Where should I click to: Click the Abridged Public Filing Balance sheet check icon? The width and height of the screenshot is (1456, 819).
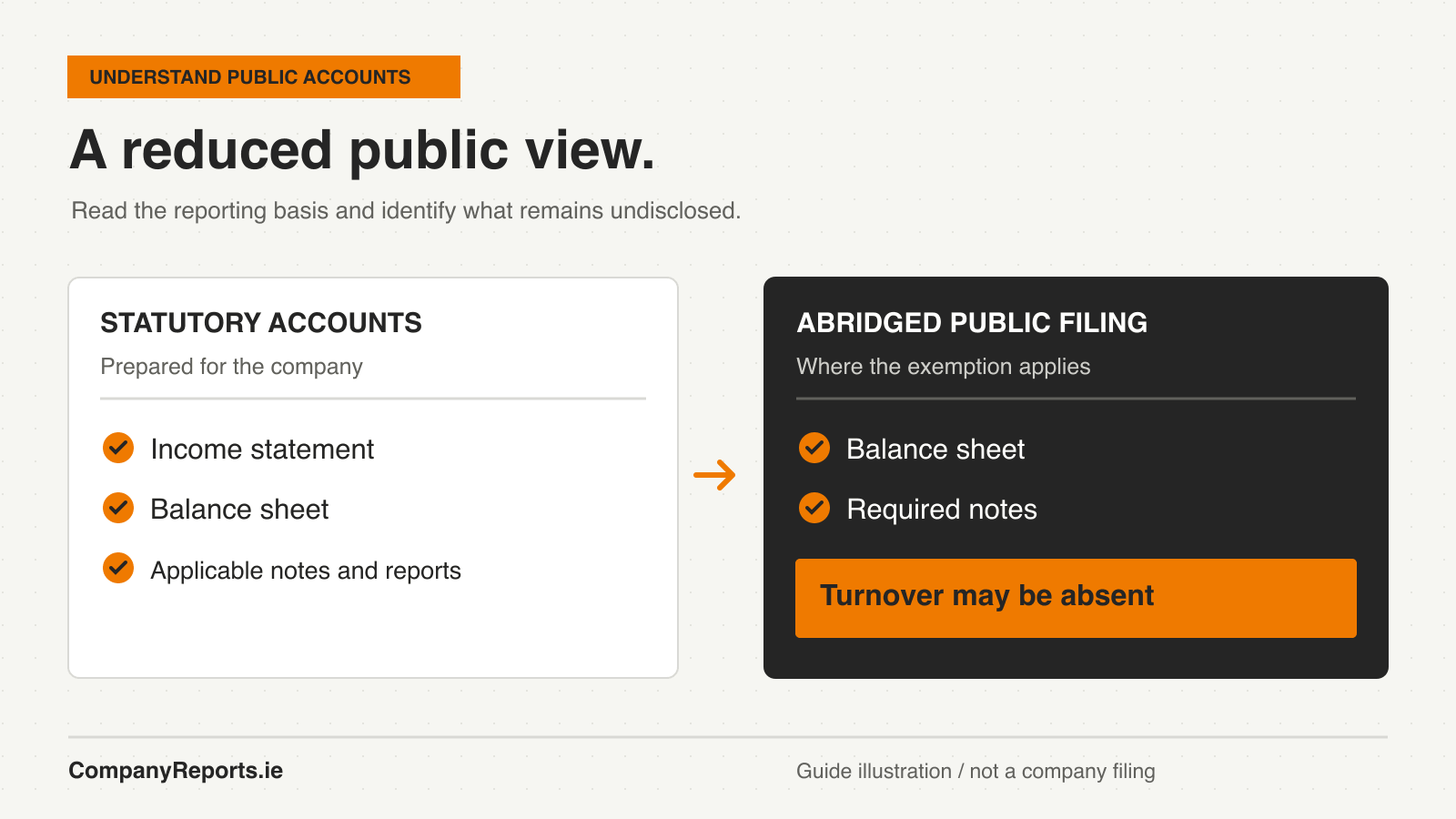pos(814,448)
